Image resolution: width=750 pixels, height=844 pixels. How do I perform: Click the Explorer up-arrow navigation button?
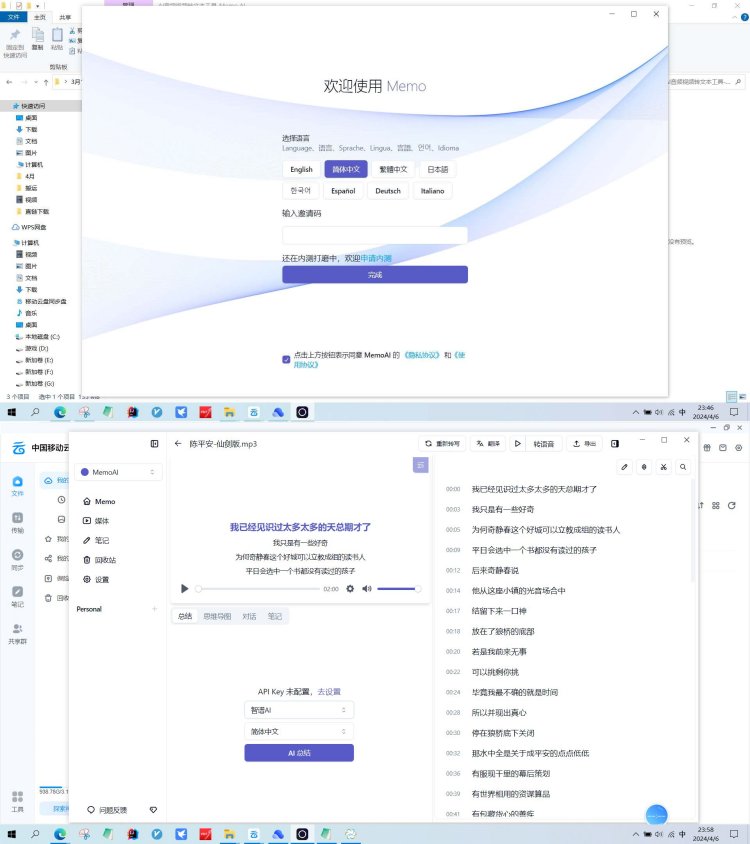point(46,82)
